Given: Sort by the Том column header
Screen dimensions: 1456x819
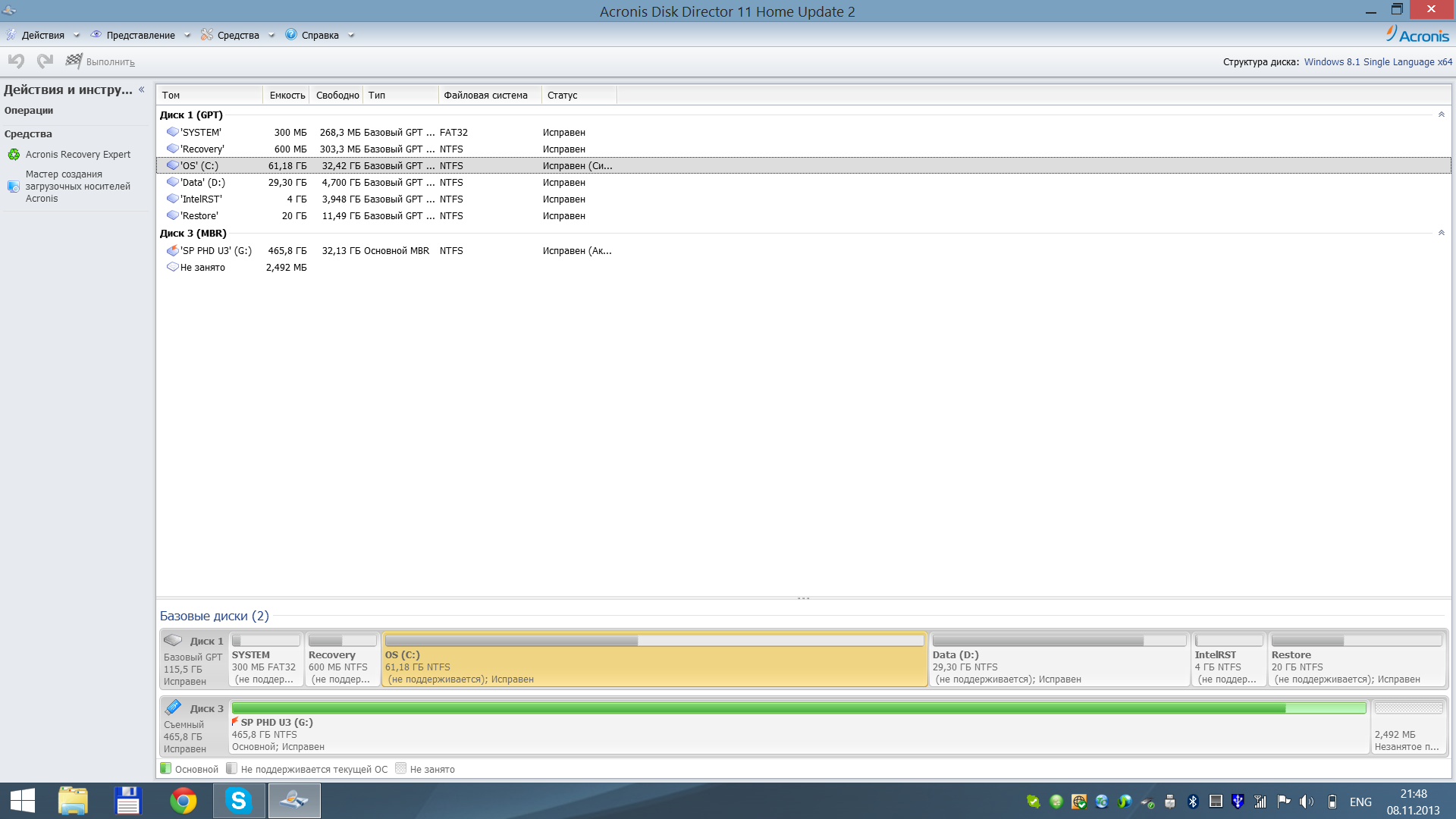Looking at the screenshot, I should pos(210,95).
